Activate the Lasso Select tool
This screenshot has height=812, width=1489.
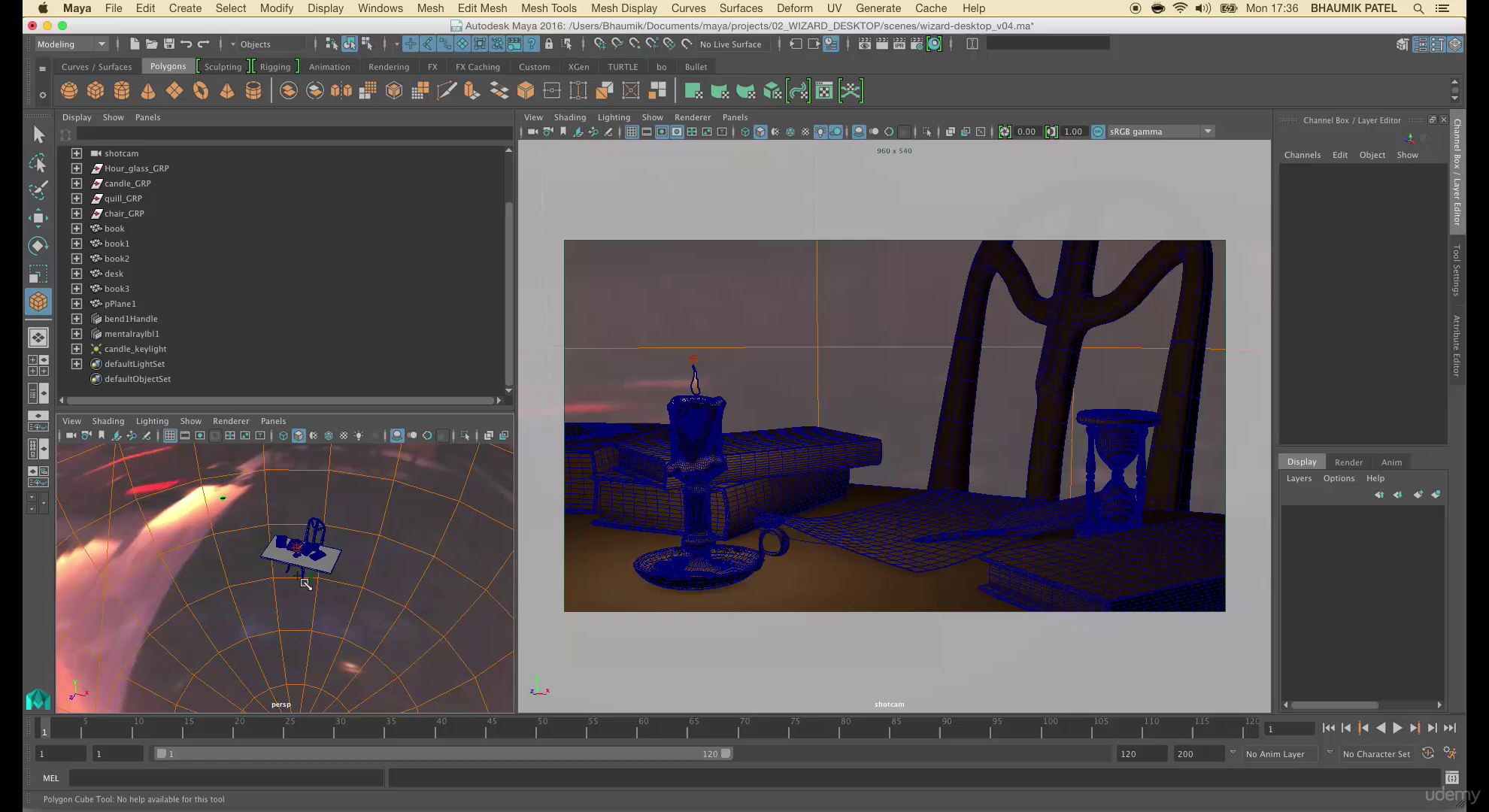pos(38,162)
